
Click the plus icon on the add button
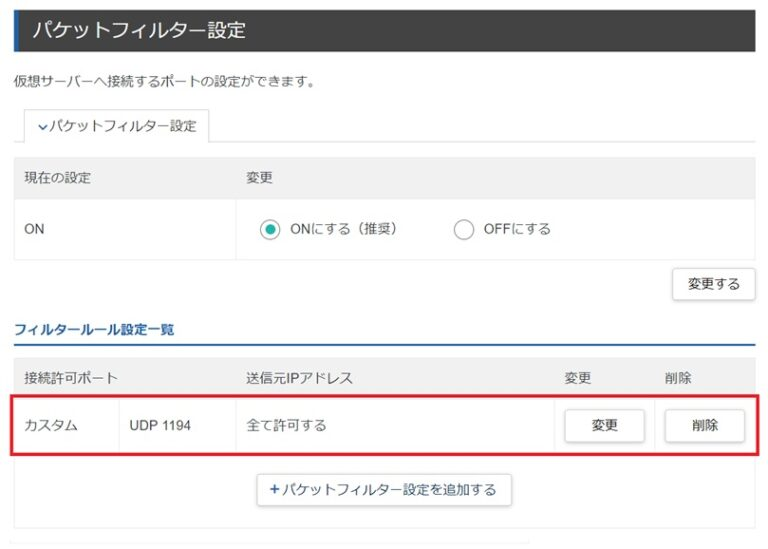click(x=274, y=490)
